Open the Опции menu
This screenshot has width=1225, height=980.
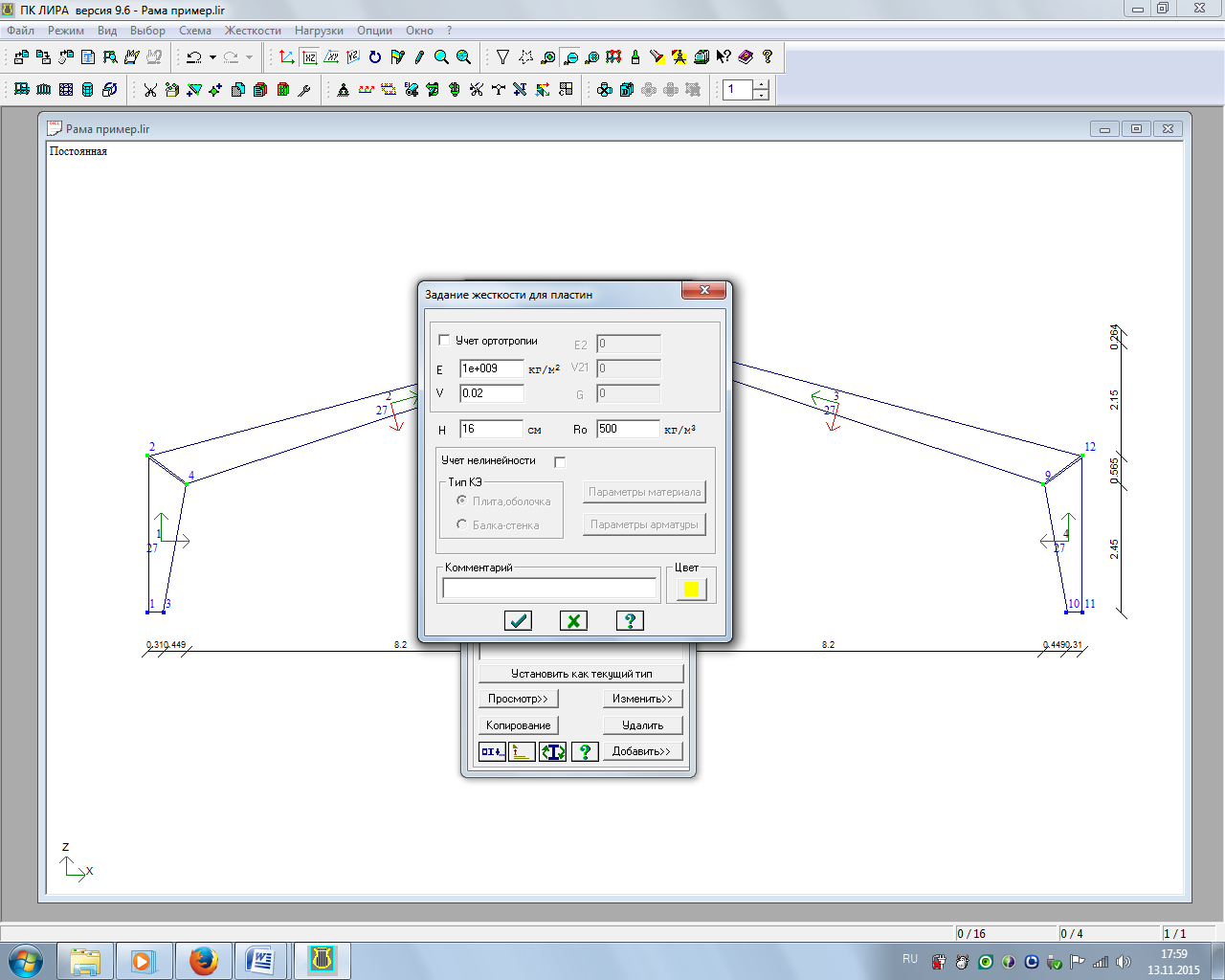click(374, 31)
